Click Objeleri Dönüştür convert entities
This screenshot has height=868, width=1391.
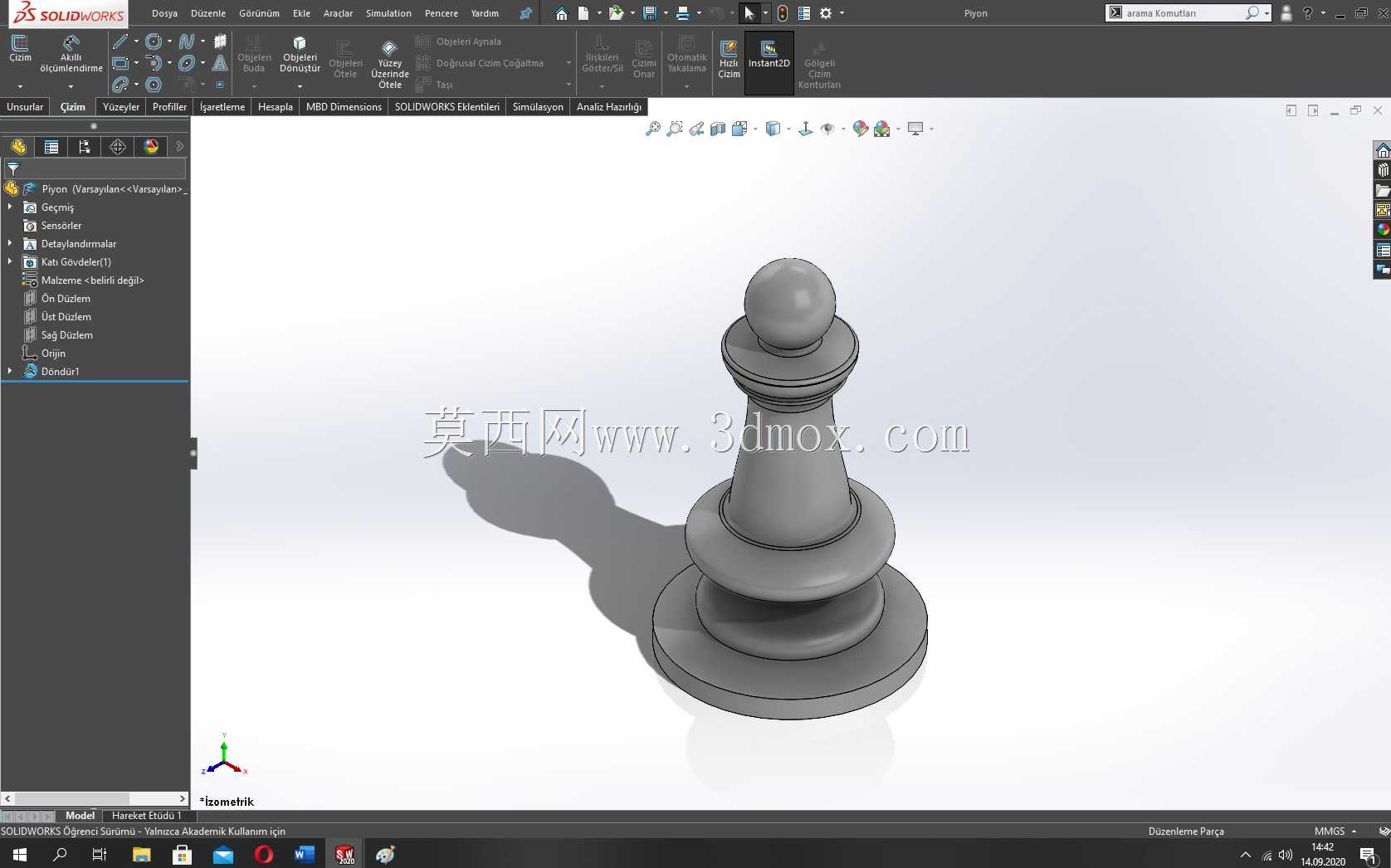click(x=300, y=55)
